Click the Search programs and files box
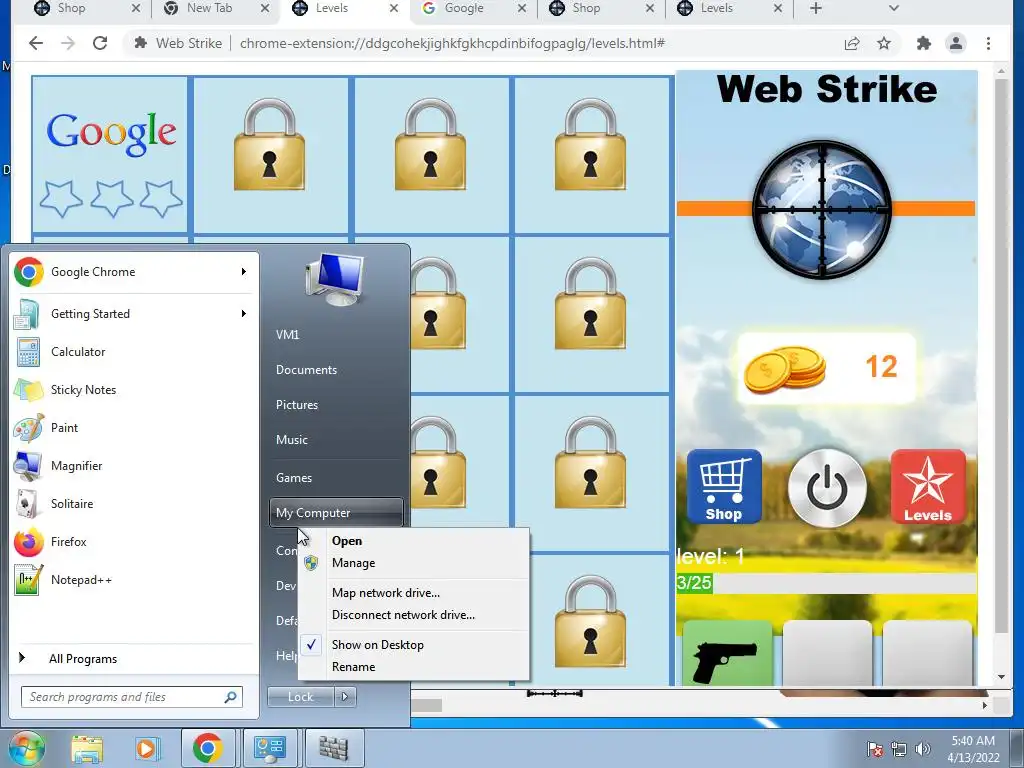This screenshot has width=1024, height=768. [132, 697]
